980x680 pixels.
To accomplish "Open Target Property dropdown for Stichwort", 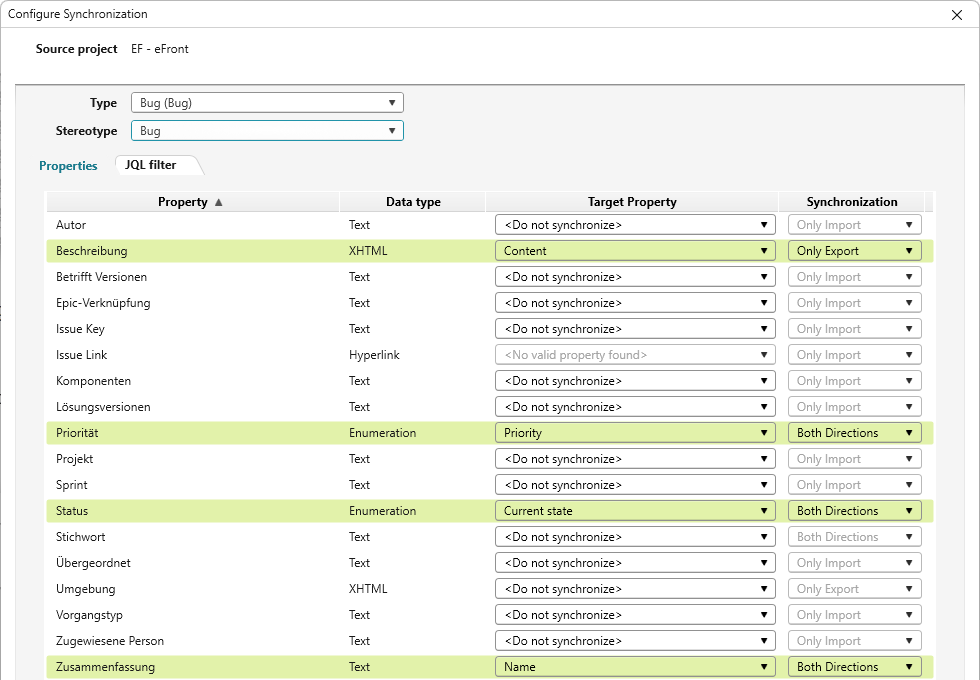I will [x=635, y=537].
